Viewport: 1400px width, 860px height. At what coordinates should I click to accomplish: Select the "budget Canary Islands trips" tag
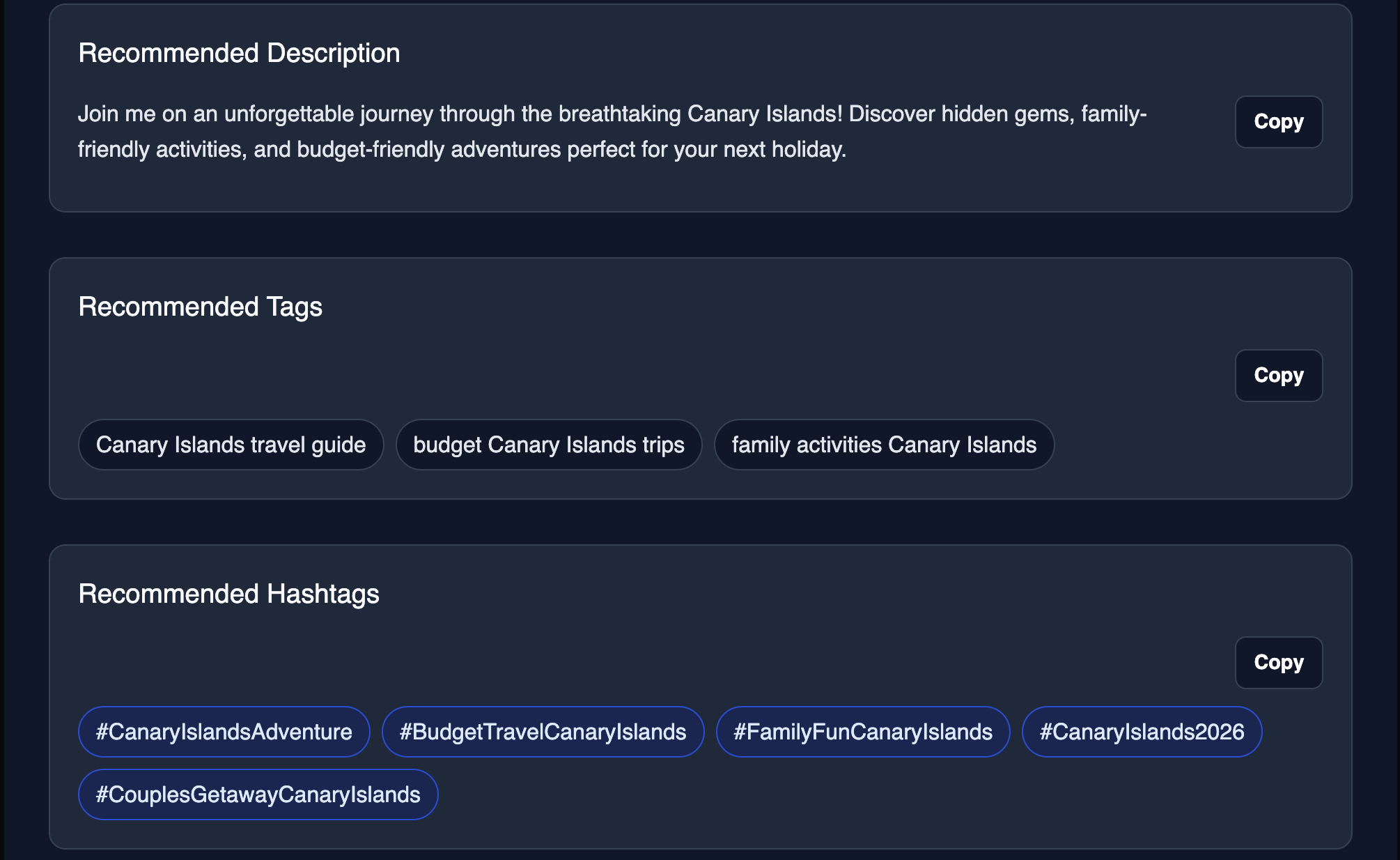(548, 445)
